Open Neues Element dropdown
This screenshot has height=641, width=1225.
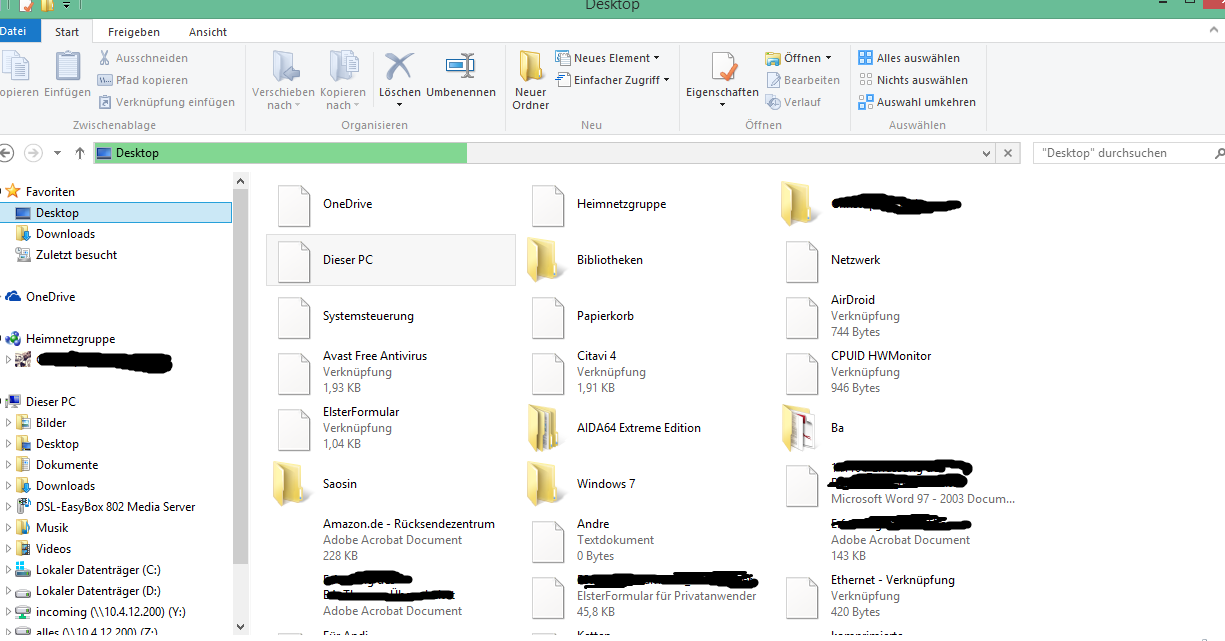(607, 58)
